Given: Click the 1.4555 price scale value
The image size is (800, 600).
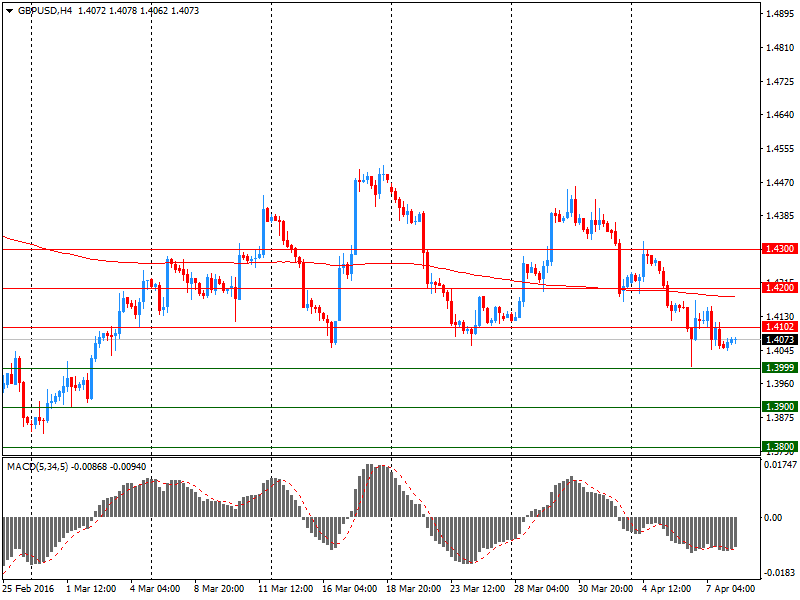Looking at the screenshot, I should [780, 148].
